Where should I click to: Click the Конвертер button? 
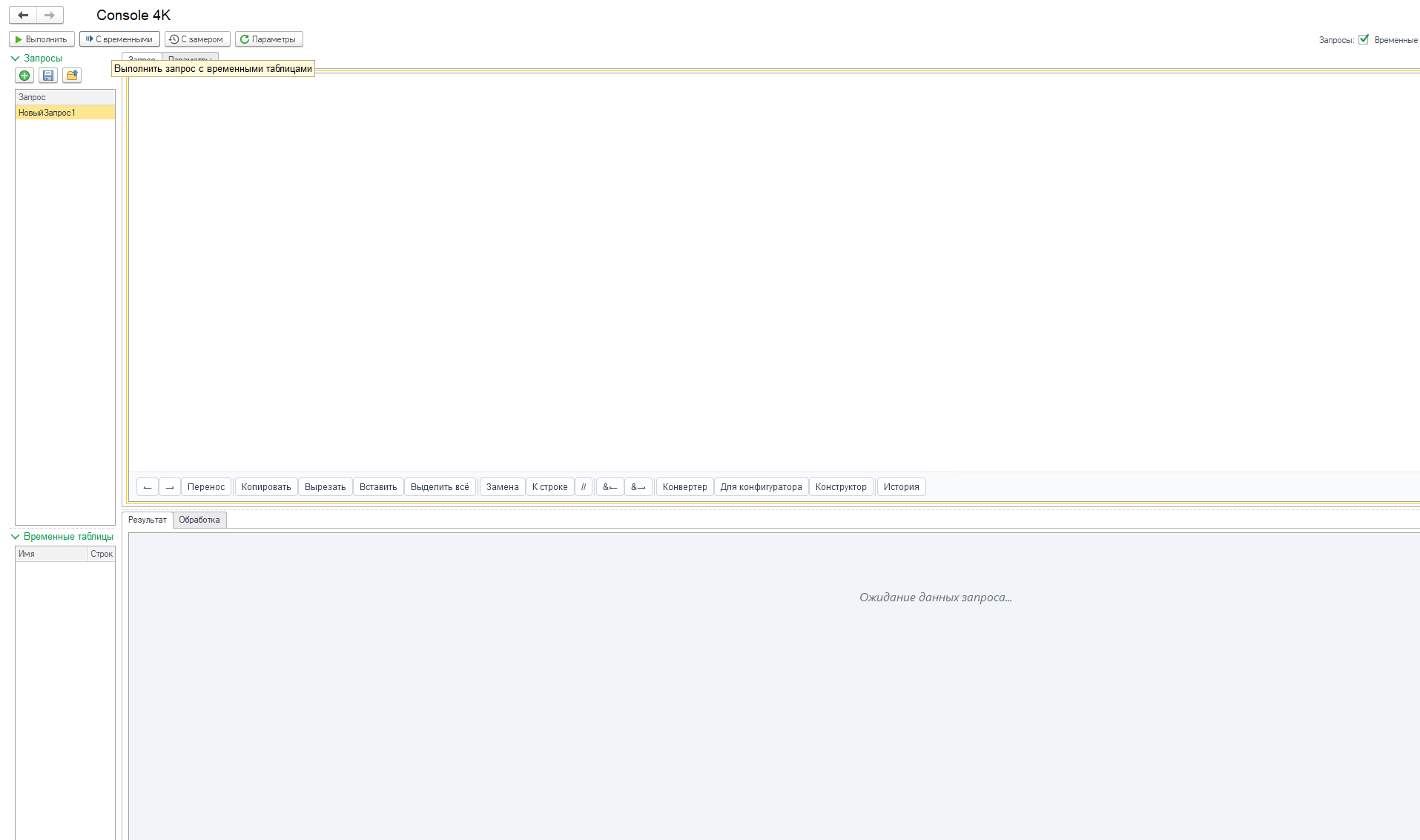[684, 487]
